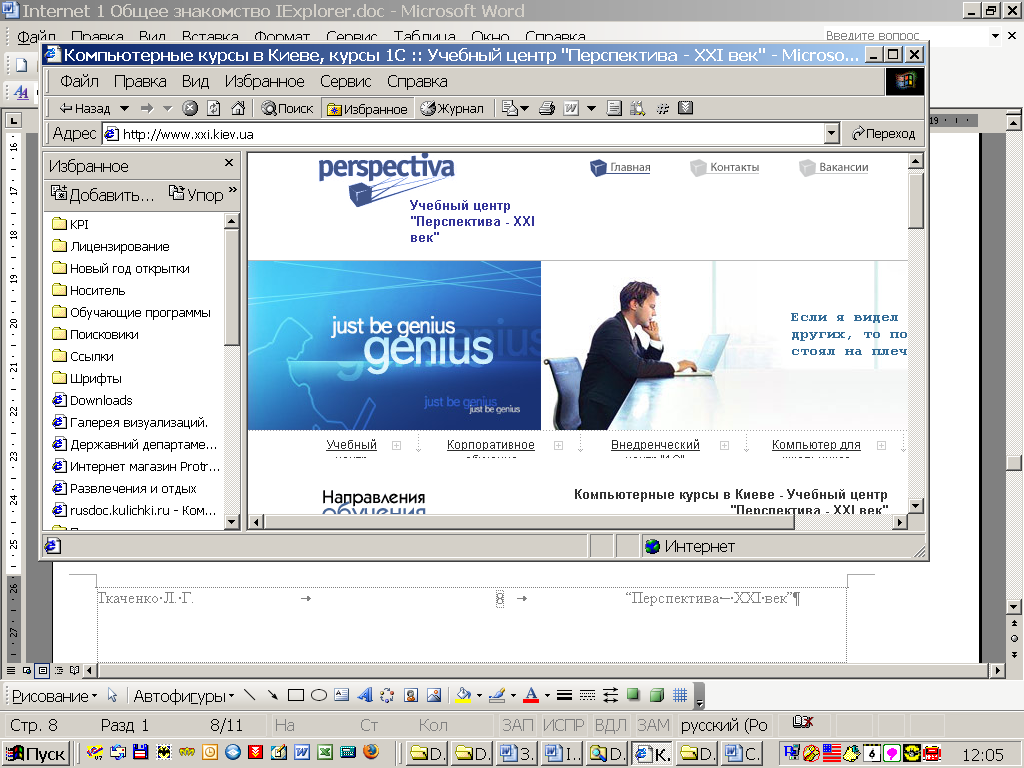The height and width of the screenshot is (768, 1024).
Task: Go to Home page icon
Action: pyautogui.click(x=238, y=108)
